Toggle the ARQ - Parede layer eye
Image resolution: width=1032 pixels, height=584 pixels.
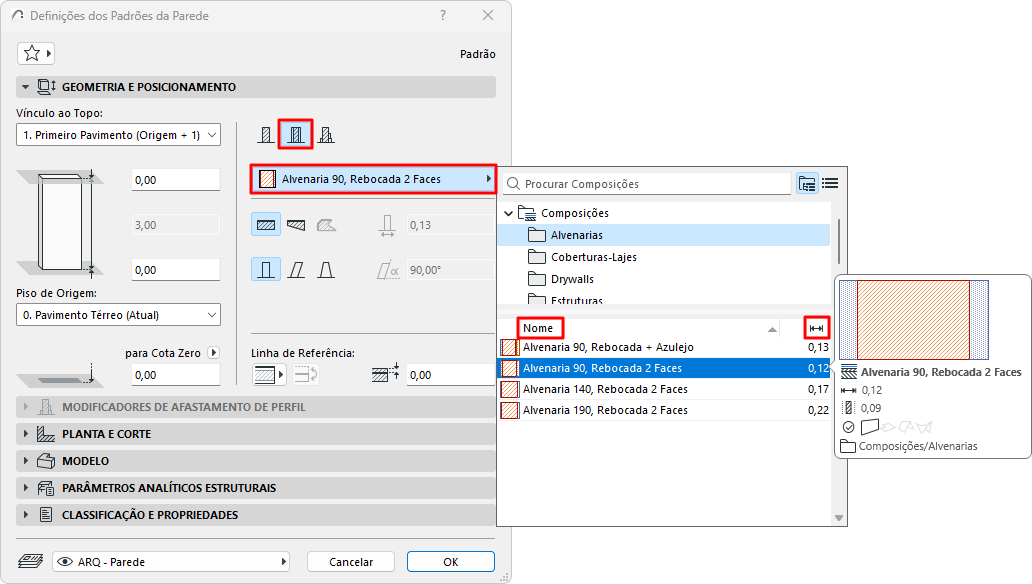click(64, 562)
